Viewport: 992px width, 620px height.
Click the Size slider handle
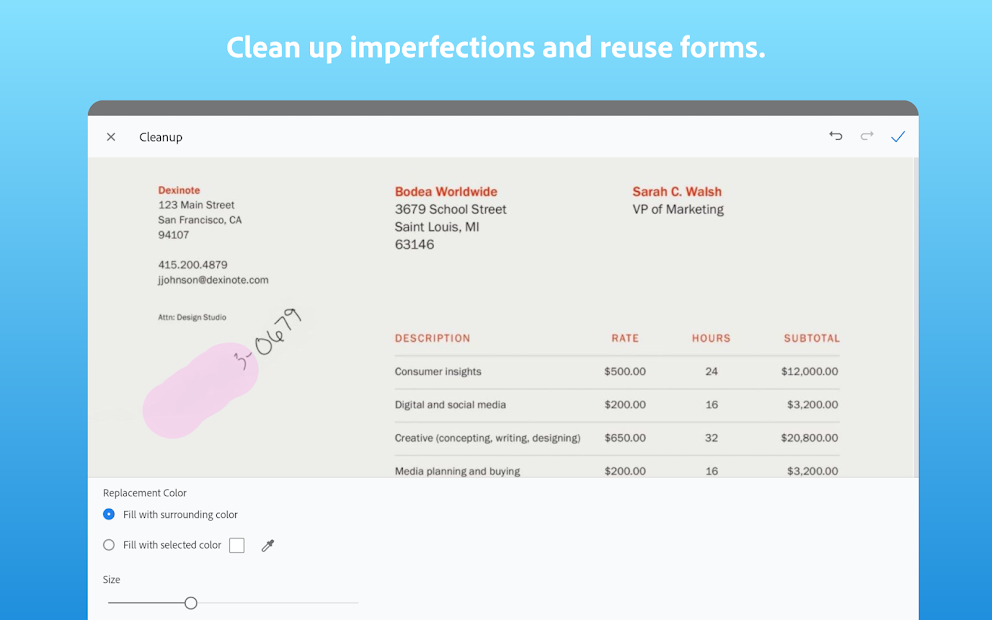coord(191,603)
